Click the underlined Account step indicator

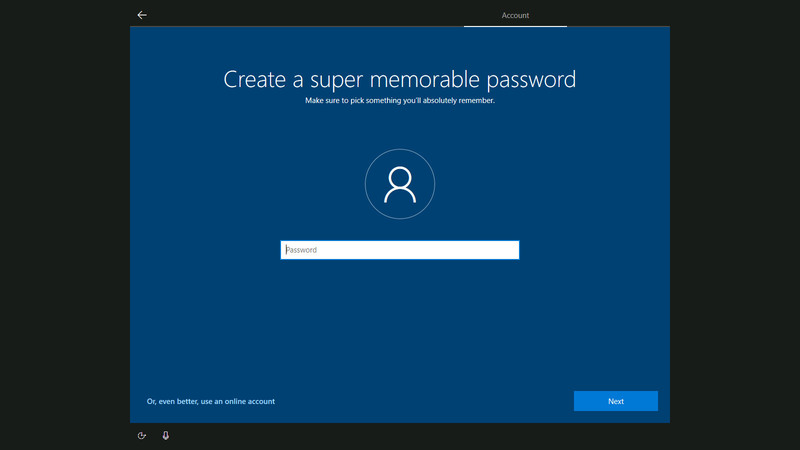pyautogui.click(x=515, y=16)
